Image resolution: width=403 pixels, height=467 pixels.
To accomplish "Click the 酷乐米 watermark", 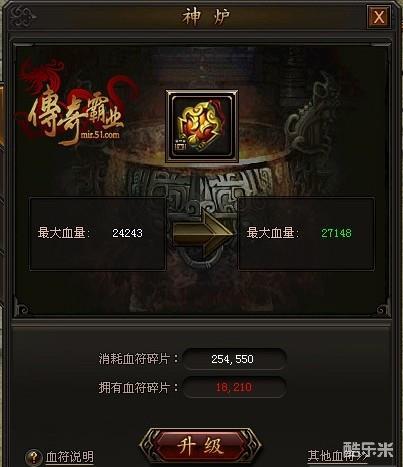I will (x=368, y=449).
